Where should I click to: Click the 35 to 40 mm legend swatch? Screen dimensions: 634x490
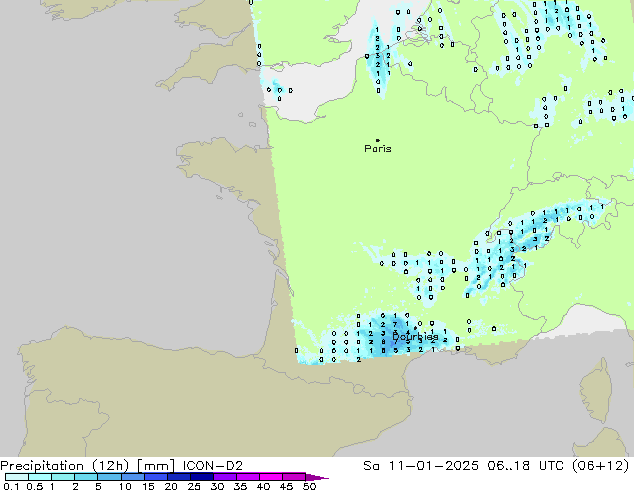point(247,477)
